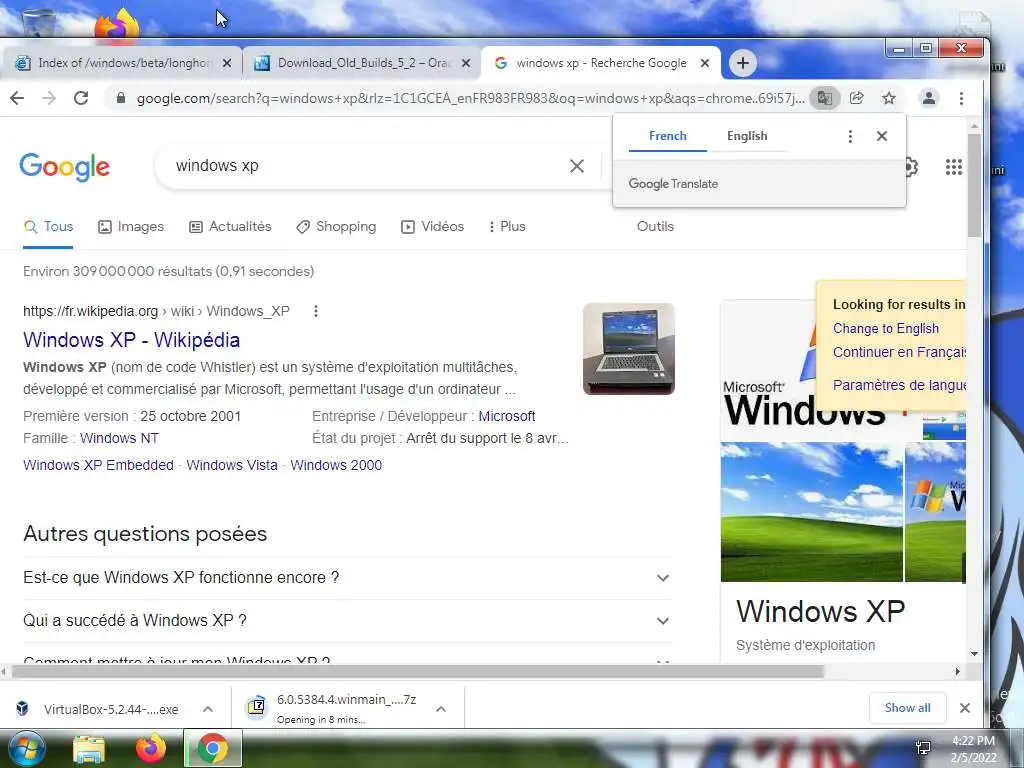This screenshot has height=768, width=1024.
Task: Clear the search box with X
Action: [x=577, y=166]
